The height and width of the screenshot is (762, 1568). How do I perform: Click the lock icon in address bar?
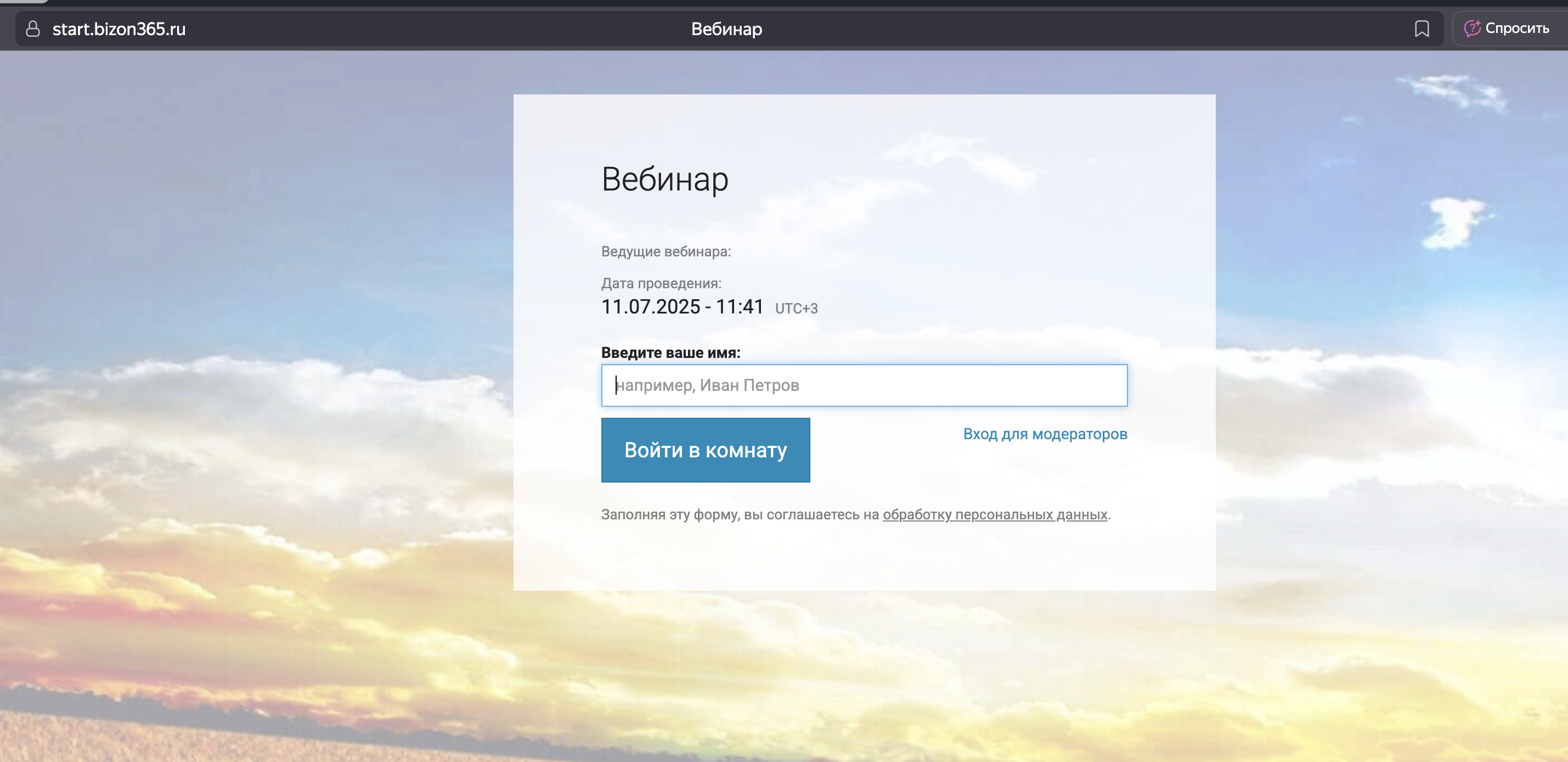[33, 29]
